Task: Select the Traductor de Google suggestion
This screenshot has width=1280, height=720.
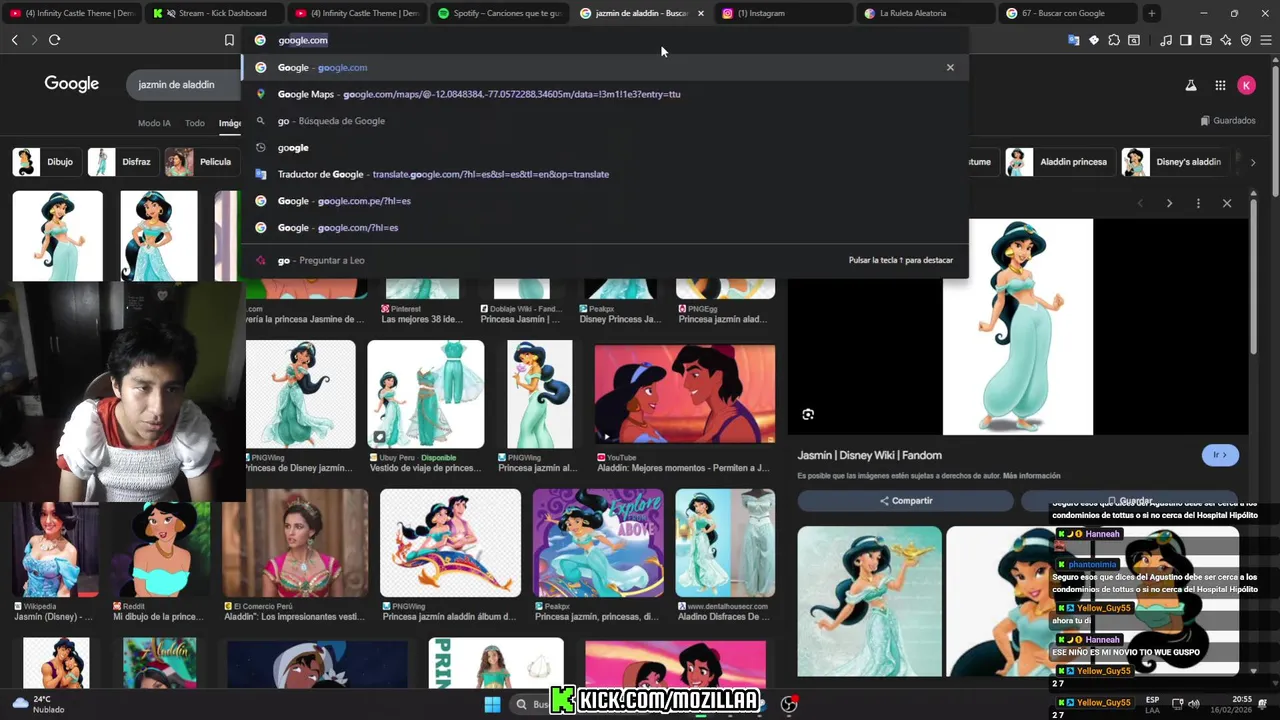Action: pos(605,174)
